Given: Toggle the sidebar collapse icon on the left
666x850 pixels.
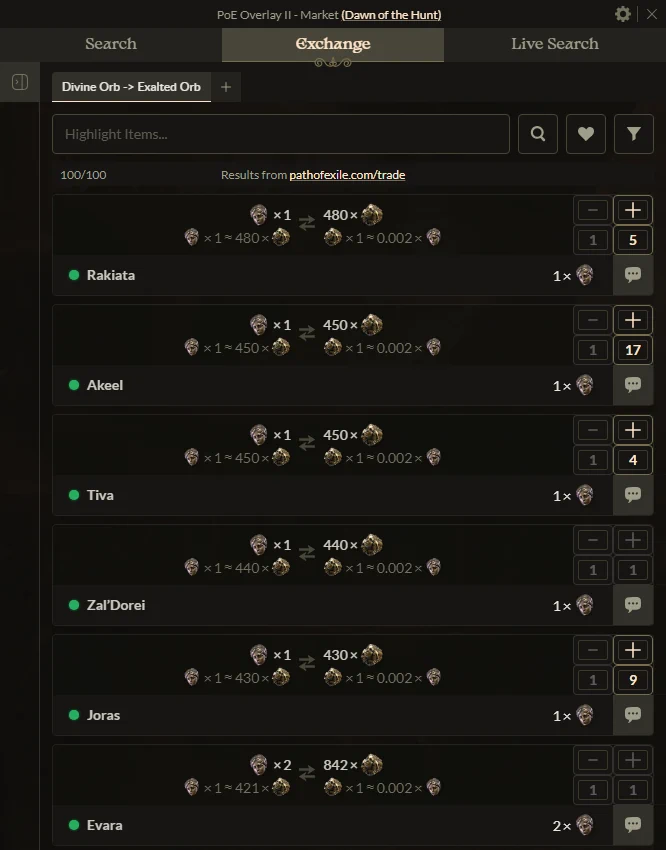Looking at the screenshot, I should pyautogui.click(x=19, y=81).
